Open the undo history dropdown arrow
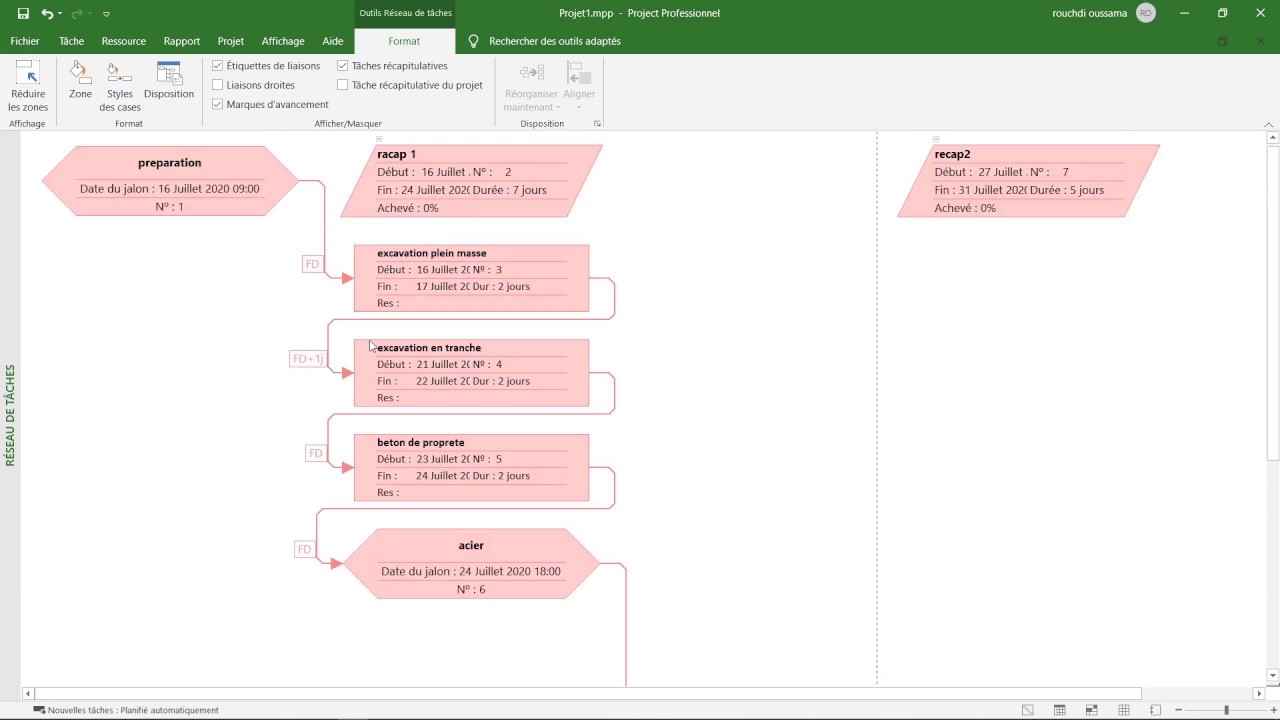The image size is (1280, 720). [60, 14]
